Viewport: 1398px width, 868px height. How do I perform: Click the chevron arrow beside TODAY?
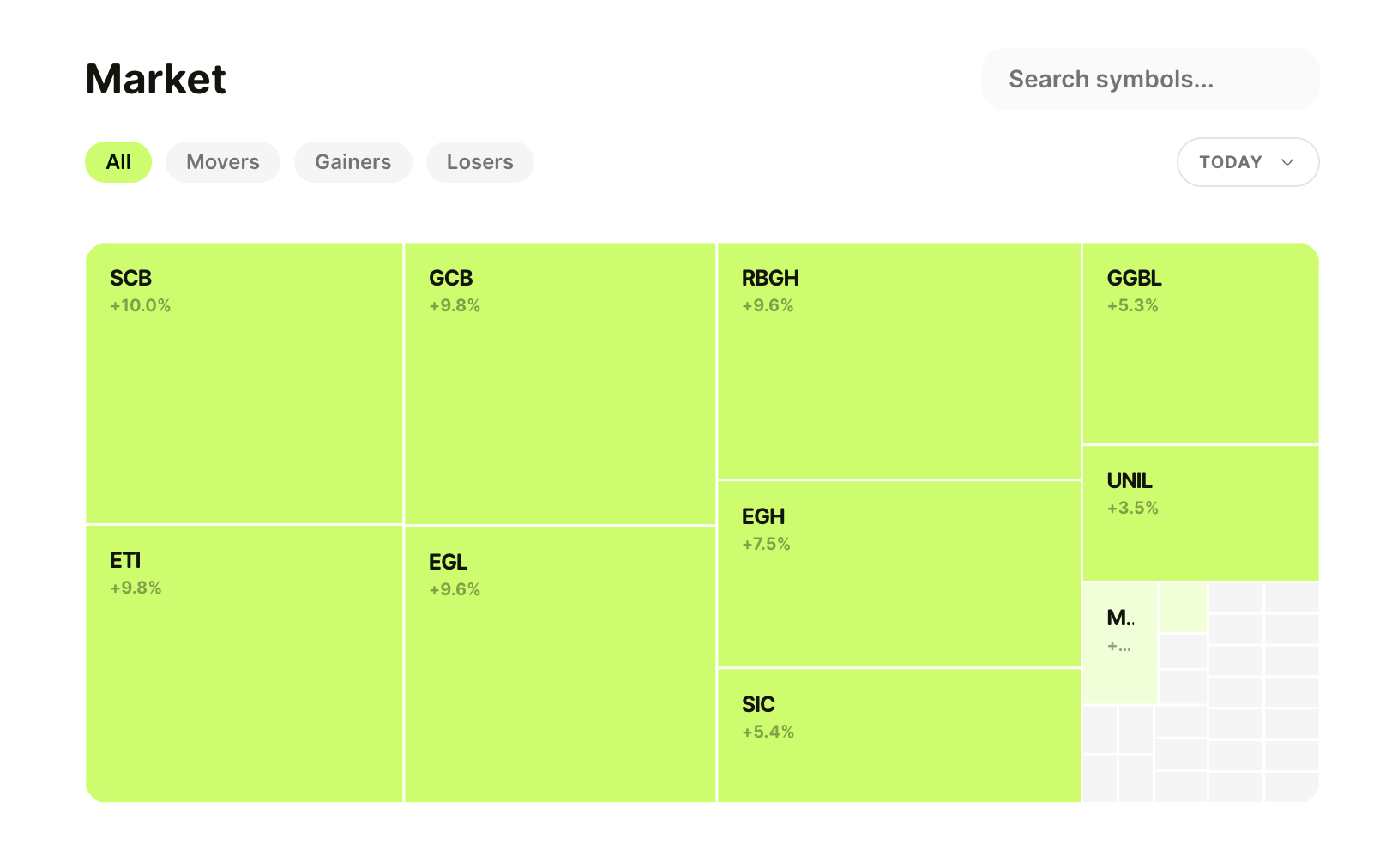coord(1287,162)
